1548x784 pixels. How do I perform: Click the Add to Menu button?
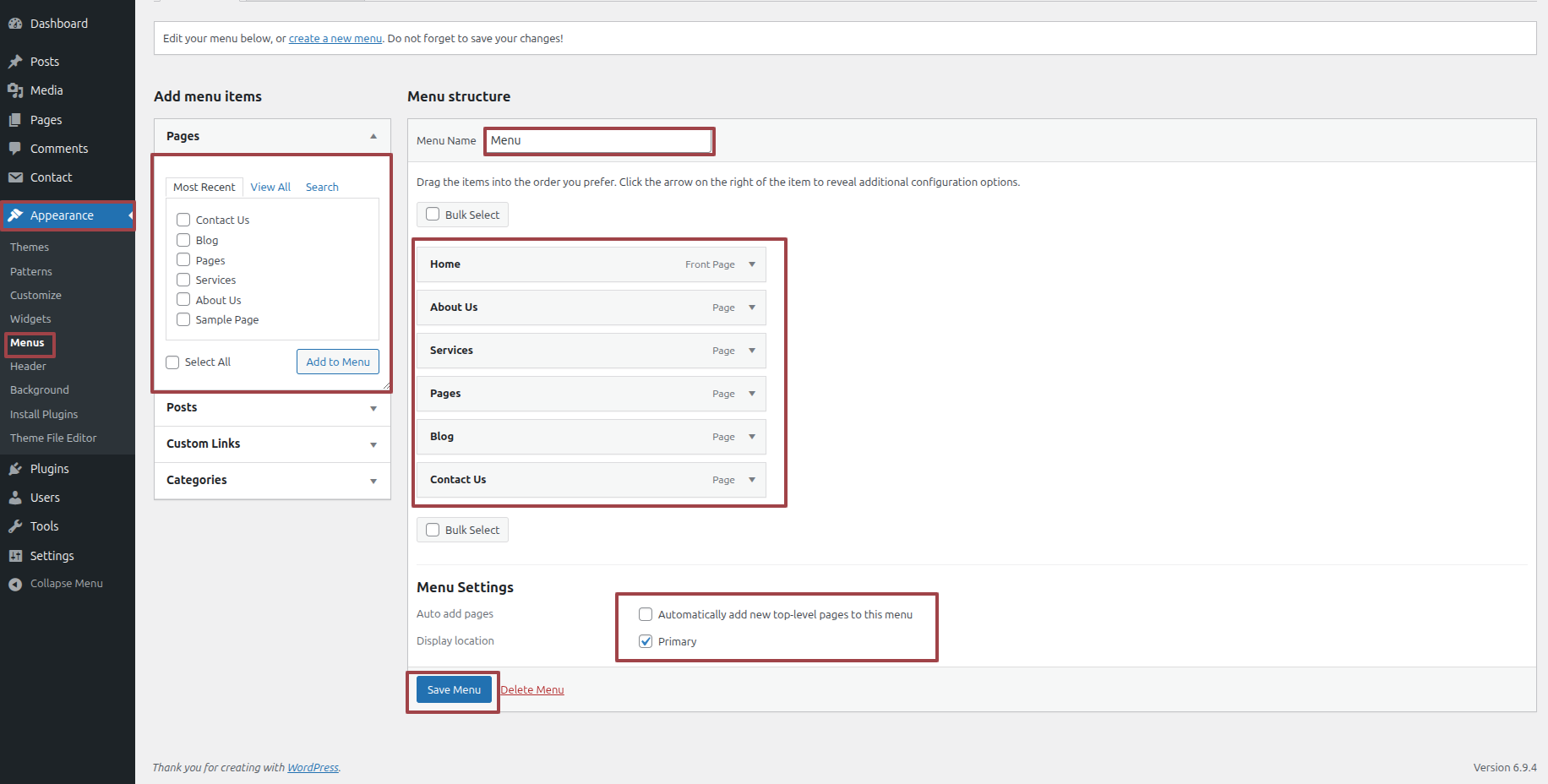338,362
